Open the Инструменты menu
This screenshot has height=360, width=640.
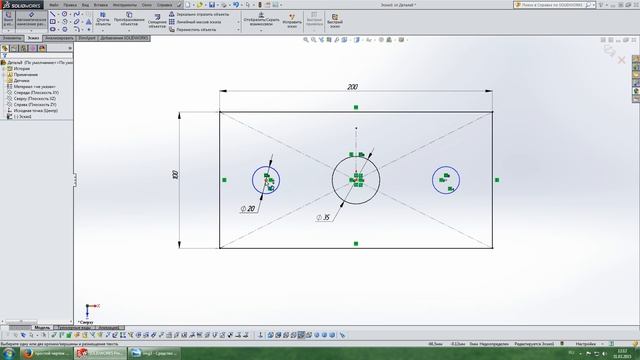coord(125,5)
